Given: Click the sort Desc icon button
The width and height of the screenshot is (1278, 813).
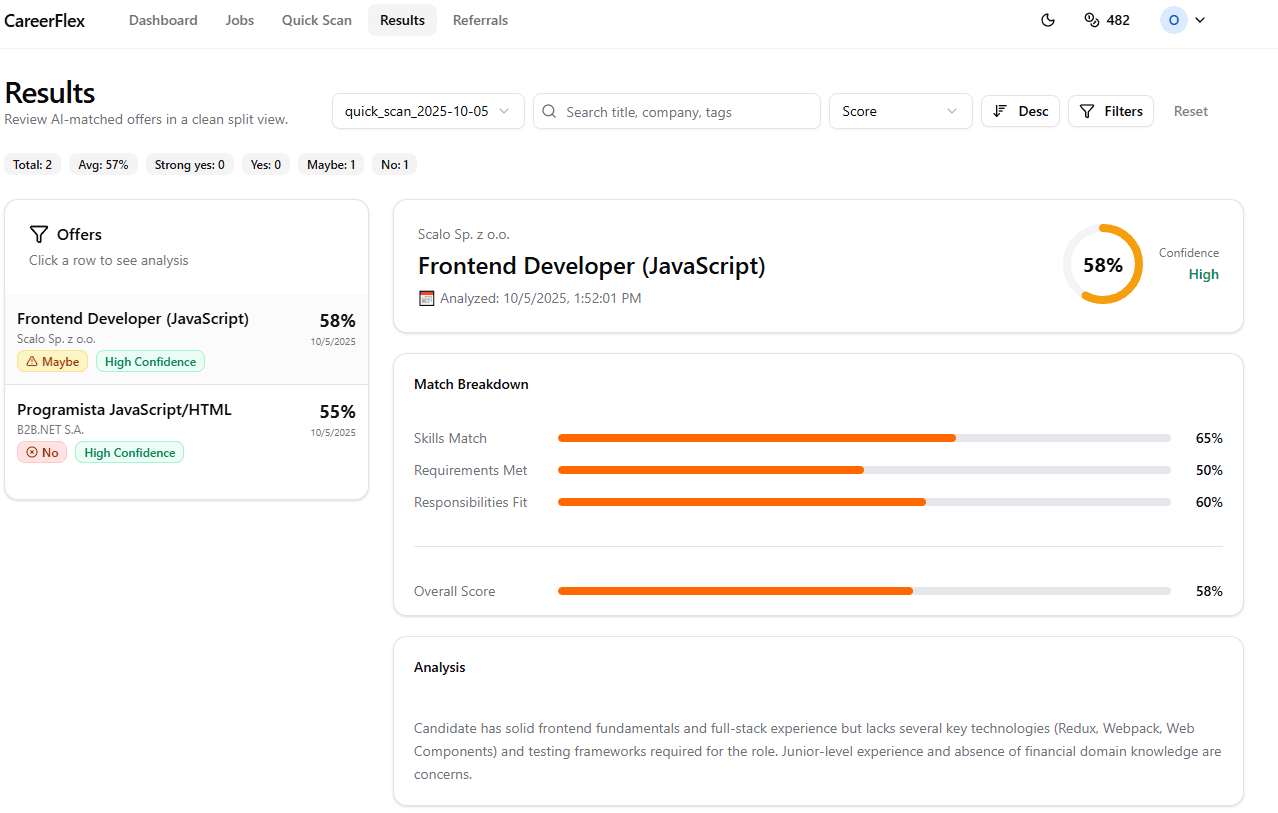Looking at the screenshot, I should (x=1020, y=111).
